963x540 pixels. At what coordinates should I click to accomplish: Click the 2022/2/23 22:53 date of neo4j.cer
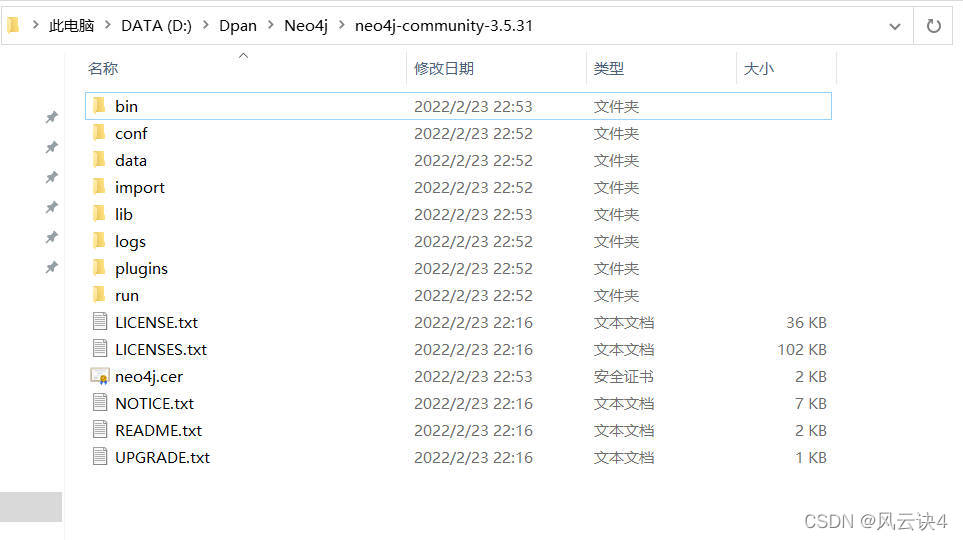click(474, 377)
